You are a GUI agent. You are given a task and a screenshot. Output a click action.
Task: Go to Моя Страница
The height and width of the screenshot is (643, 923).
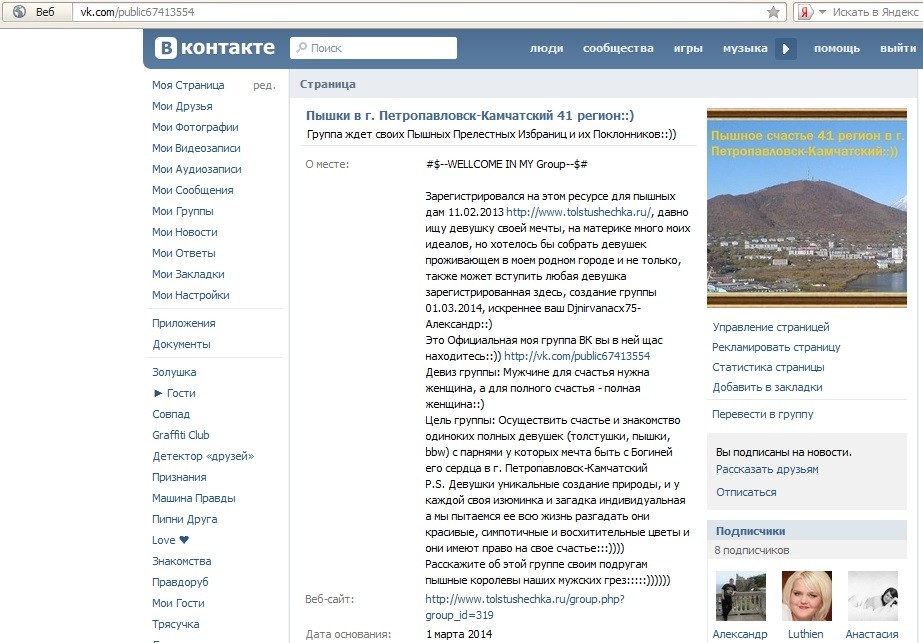tap(188, 85)
